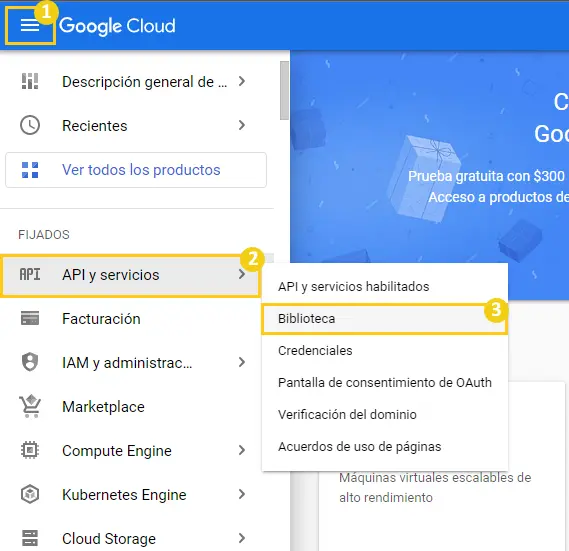Click the Compute Engine chip icon

pos(30,450)
